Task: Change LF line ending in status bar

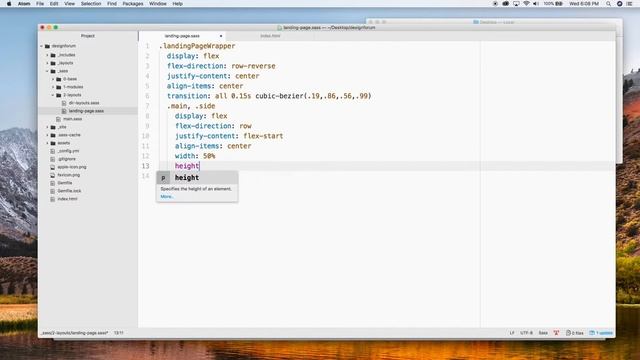Action: click(512, 333)
